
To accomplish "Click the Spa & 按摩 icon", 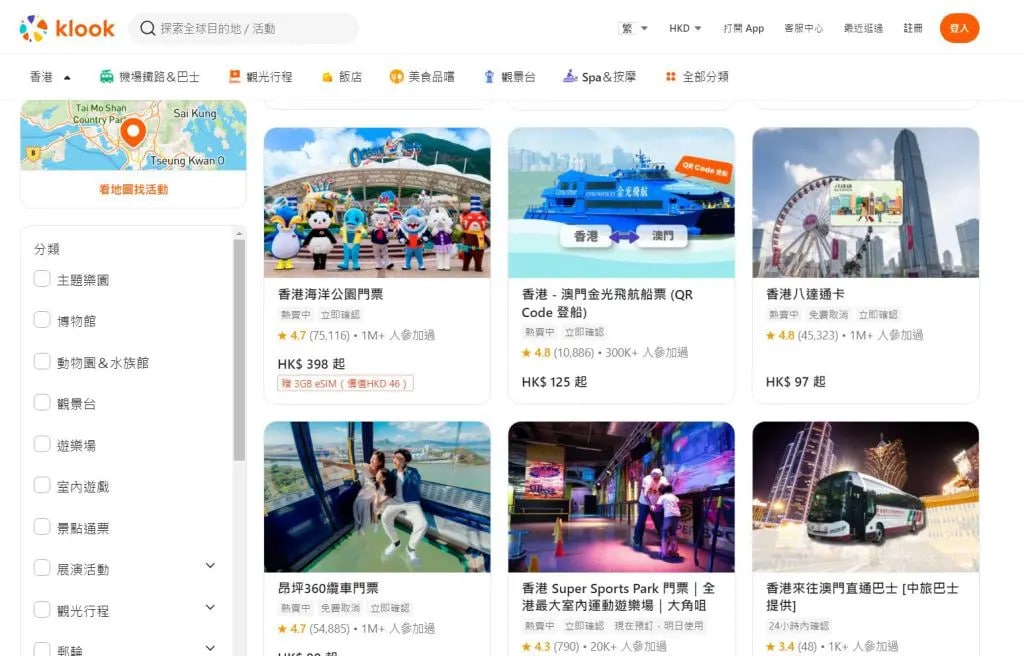I will (570, 76).
